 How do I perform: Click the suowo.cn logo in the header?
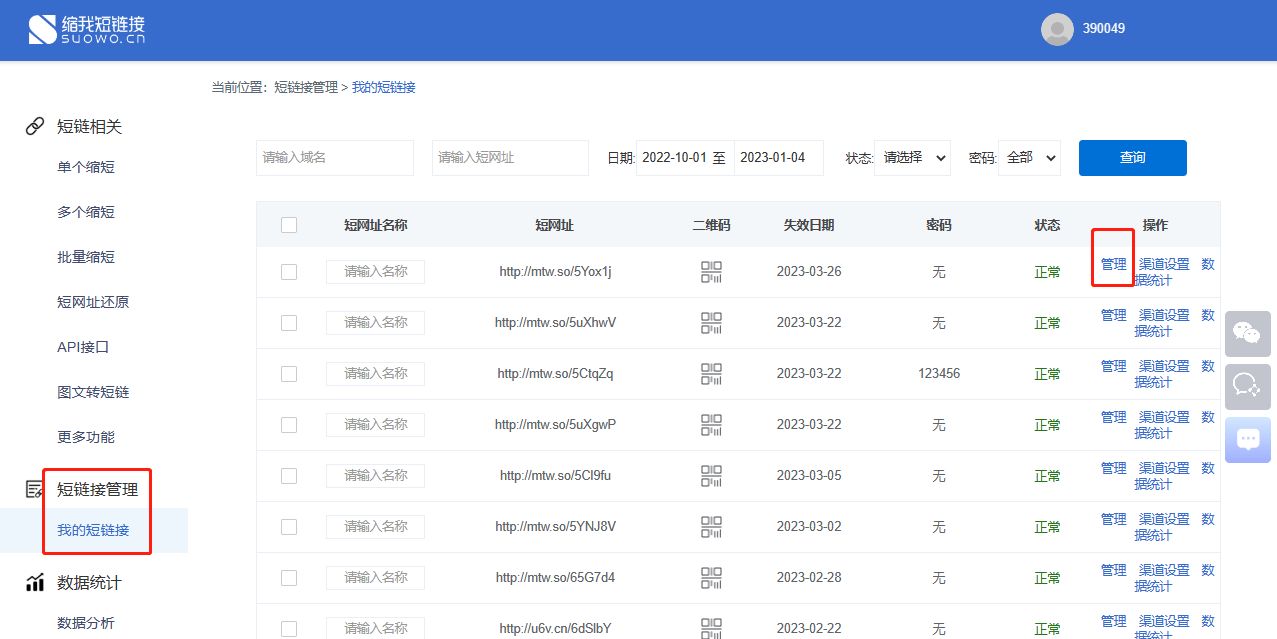pos(85,30)
